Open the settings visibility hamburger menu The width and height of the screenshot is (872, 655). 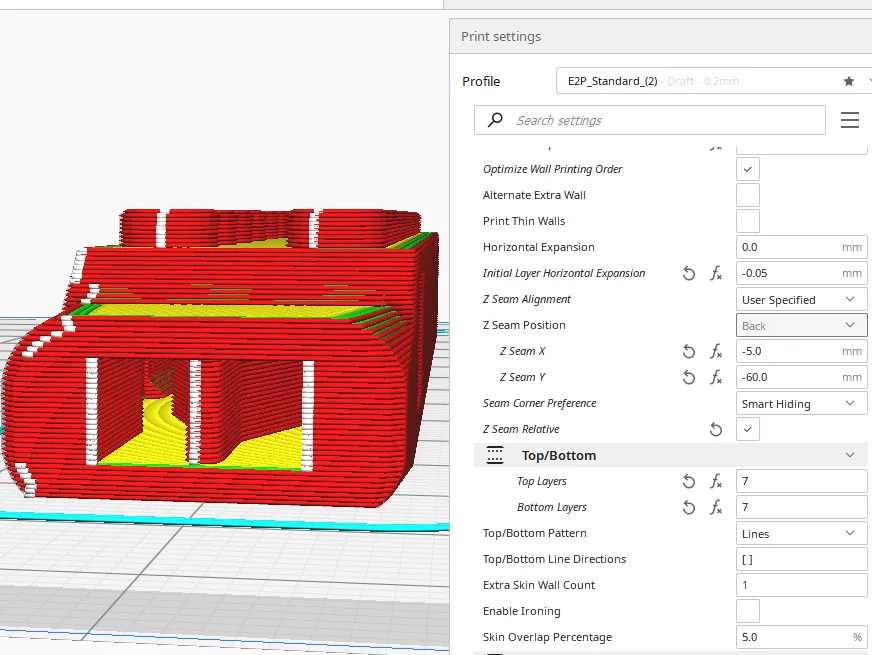(x=850, y=121)
